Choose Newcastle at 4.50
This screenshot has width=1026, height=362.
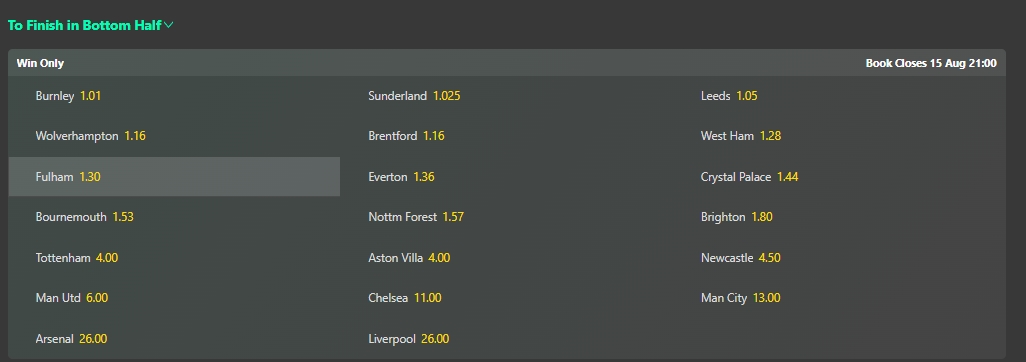pyautogui.click(x=840, y=258)
